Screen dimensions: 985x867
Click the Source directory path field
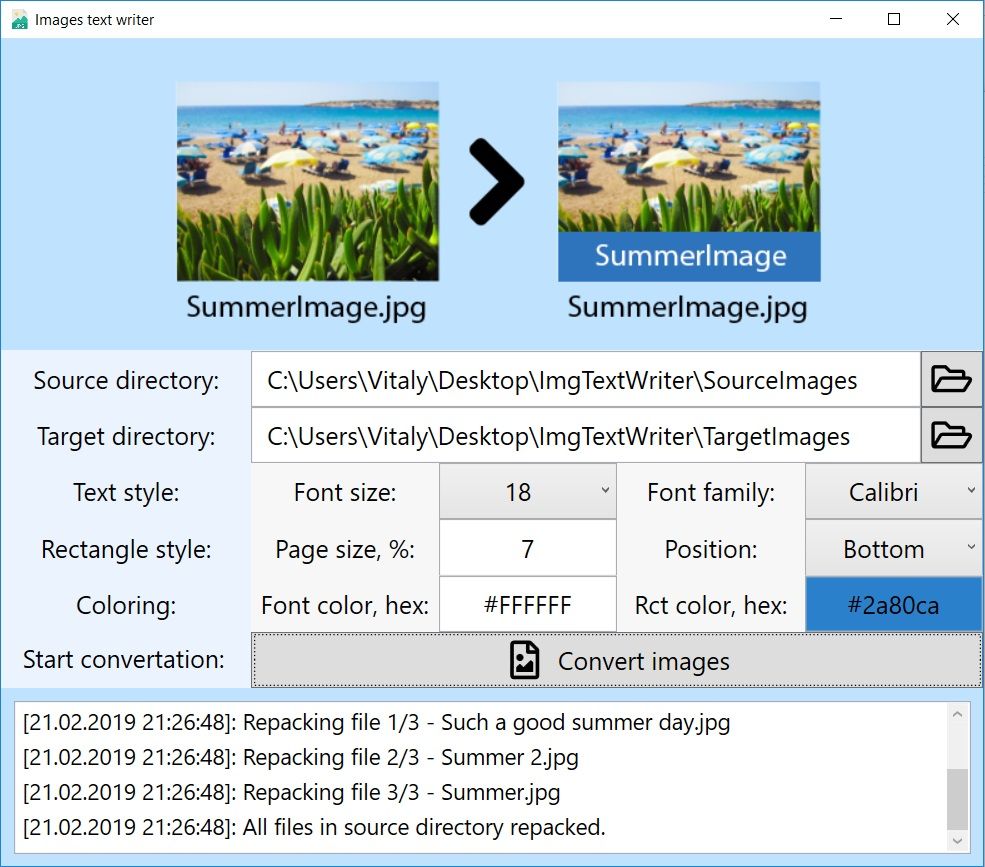tap(585, 380)
